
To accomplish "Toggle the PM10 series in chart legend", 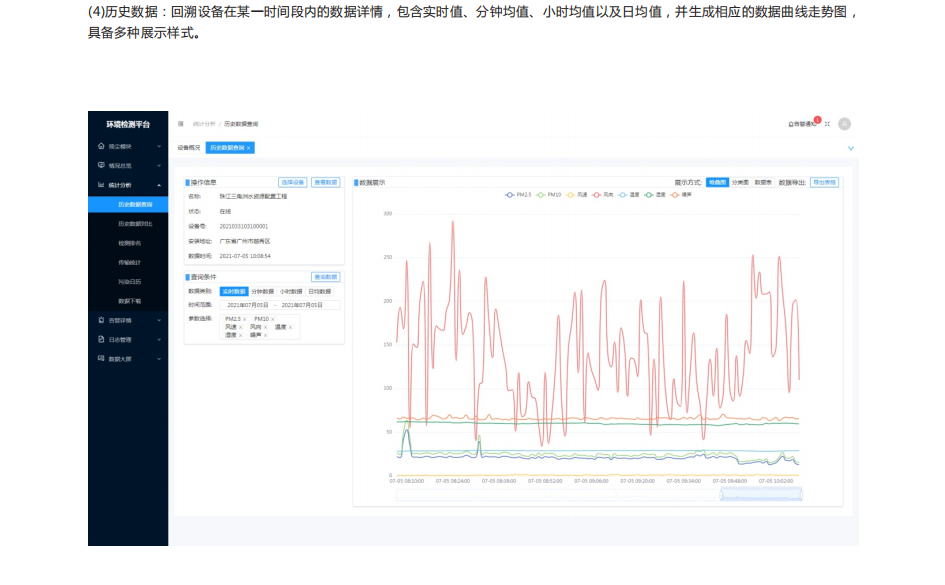I will (x=549, y=195).
